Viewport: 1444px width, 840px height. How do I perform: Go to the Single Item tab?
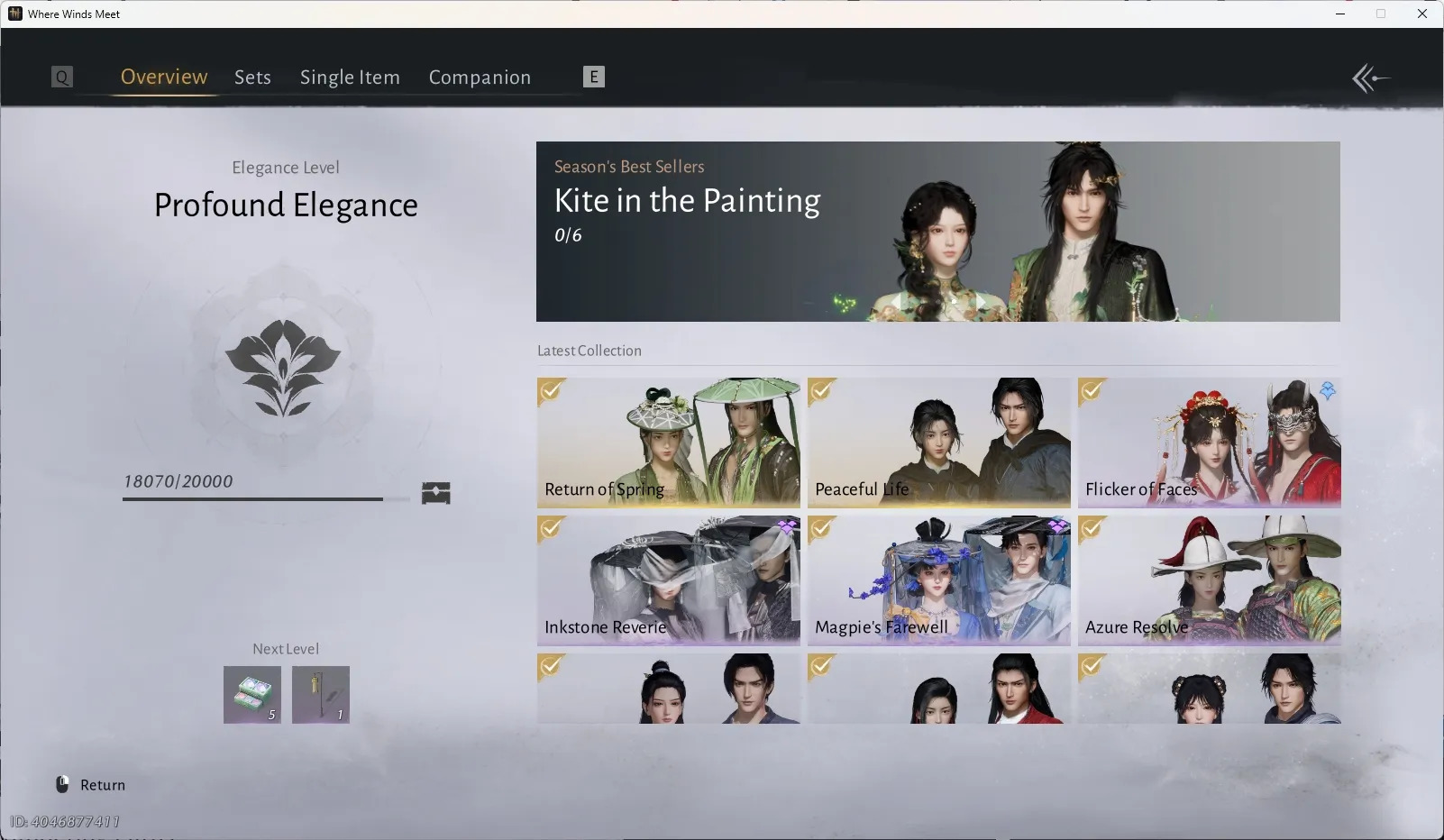[350, 78]
